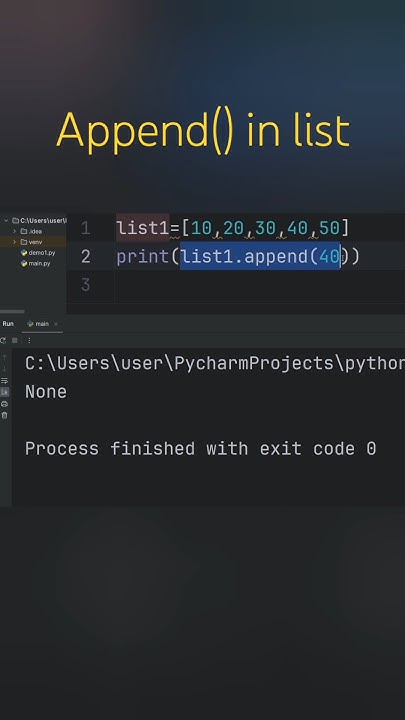Click the Run tool window label
405x720 pixels.
8,324
